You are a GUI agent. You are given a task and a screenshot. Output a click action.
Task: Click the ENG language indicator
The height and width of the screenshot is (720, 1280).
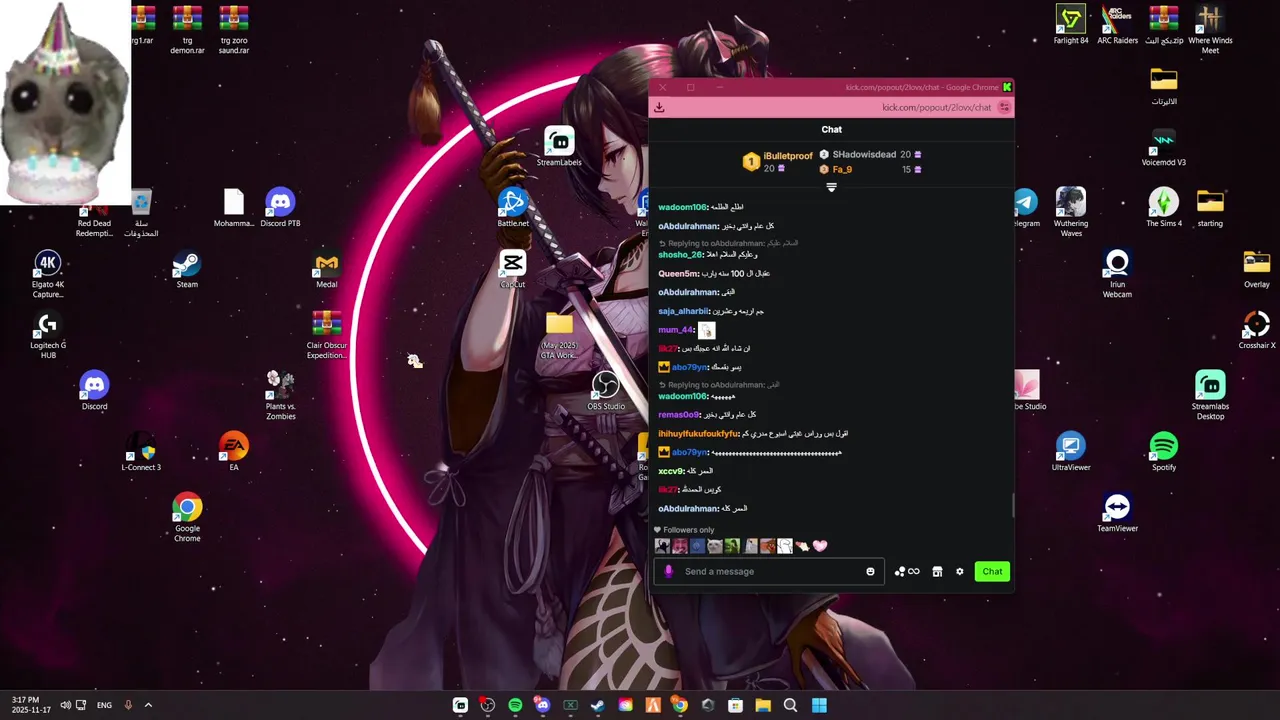point(104,706)
